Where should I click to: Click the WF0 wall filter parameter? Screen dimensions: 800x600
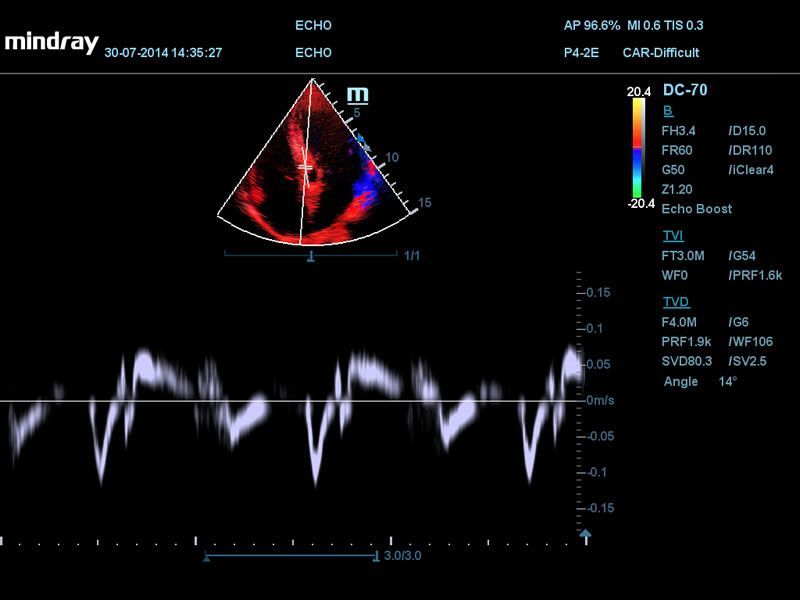pyautogui.click(x=674, y=276)
